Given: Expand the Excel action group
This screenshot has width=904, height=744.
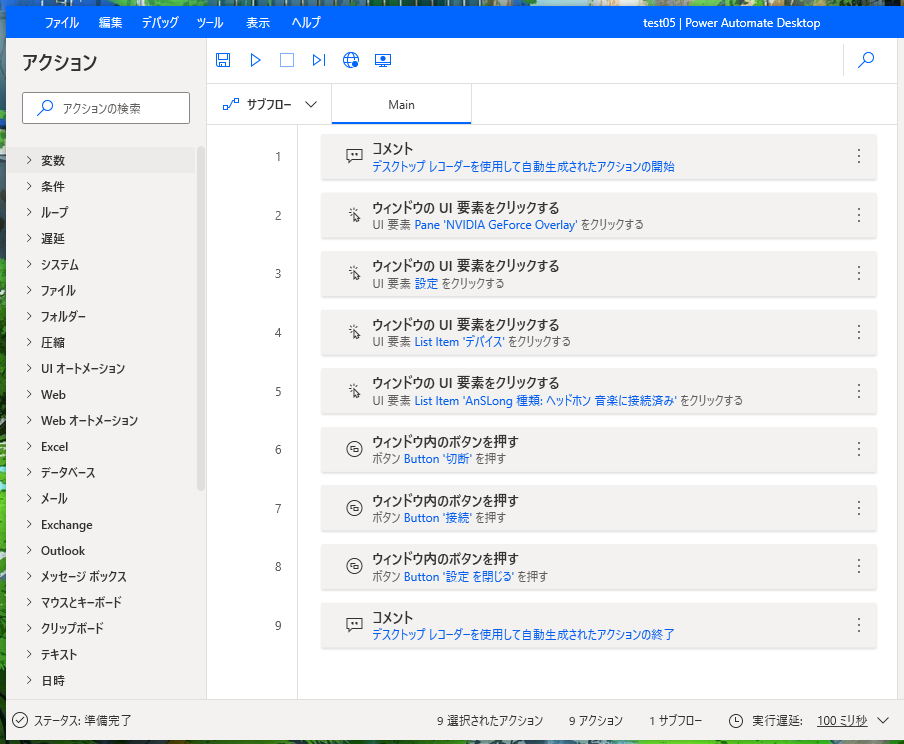Looking at the screenshot, I should tap(29, 446).
